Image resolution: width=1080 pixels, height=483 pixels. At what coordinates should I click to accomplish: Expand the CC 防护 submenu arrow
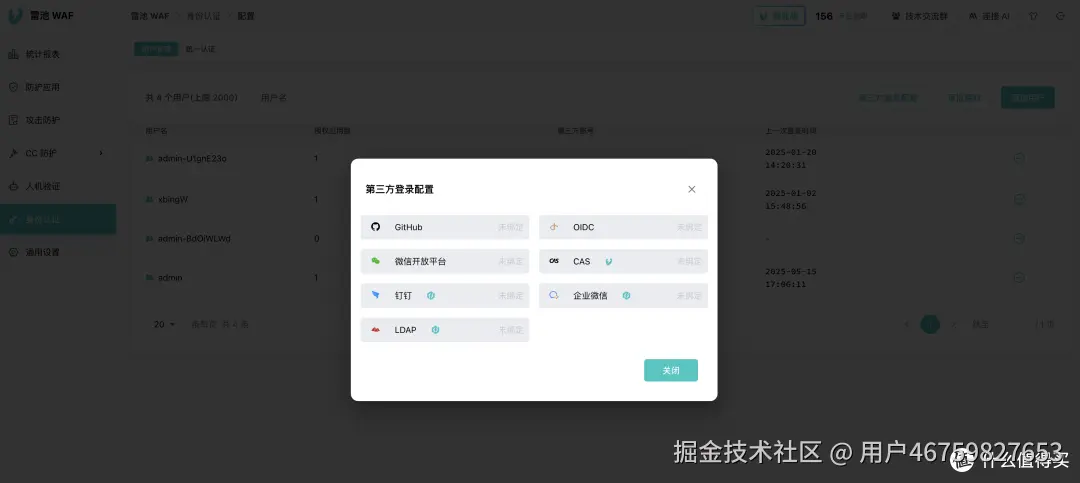(101, 153)
